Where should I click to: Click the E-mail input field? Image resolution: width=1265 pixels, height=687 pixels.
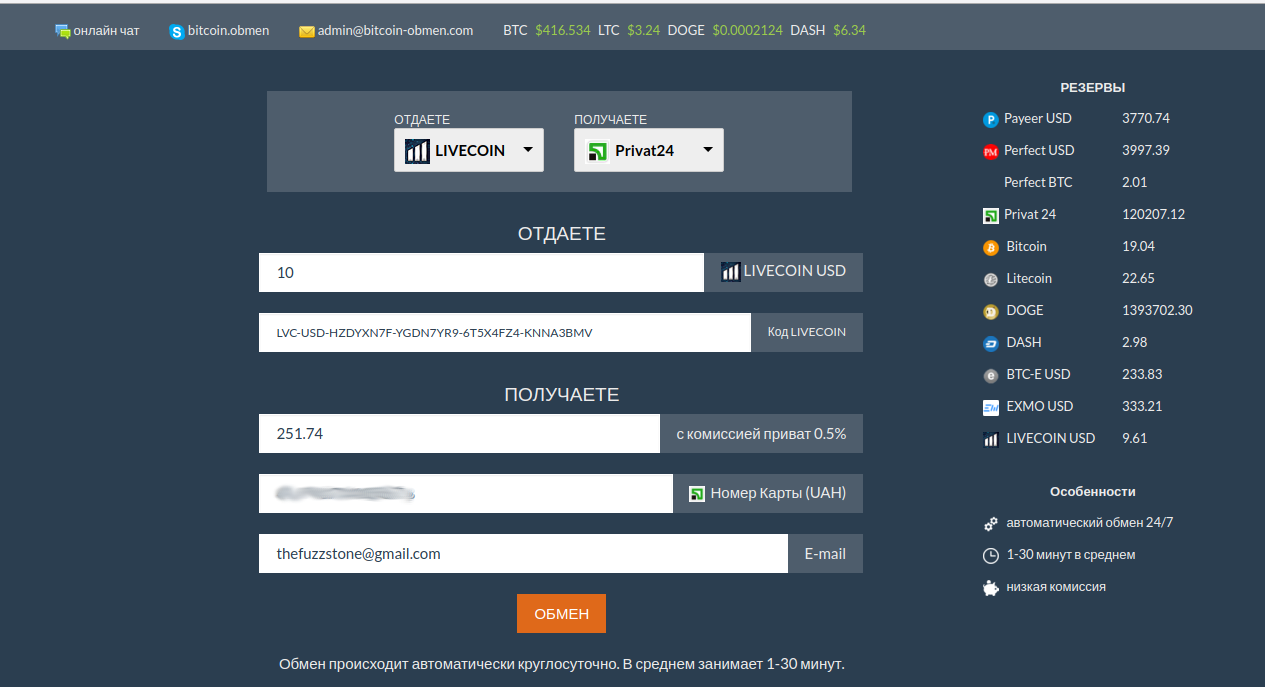(523, 553)
